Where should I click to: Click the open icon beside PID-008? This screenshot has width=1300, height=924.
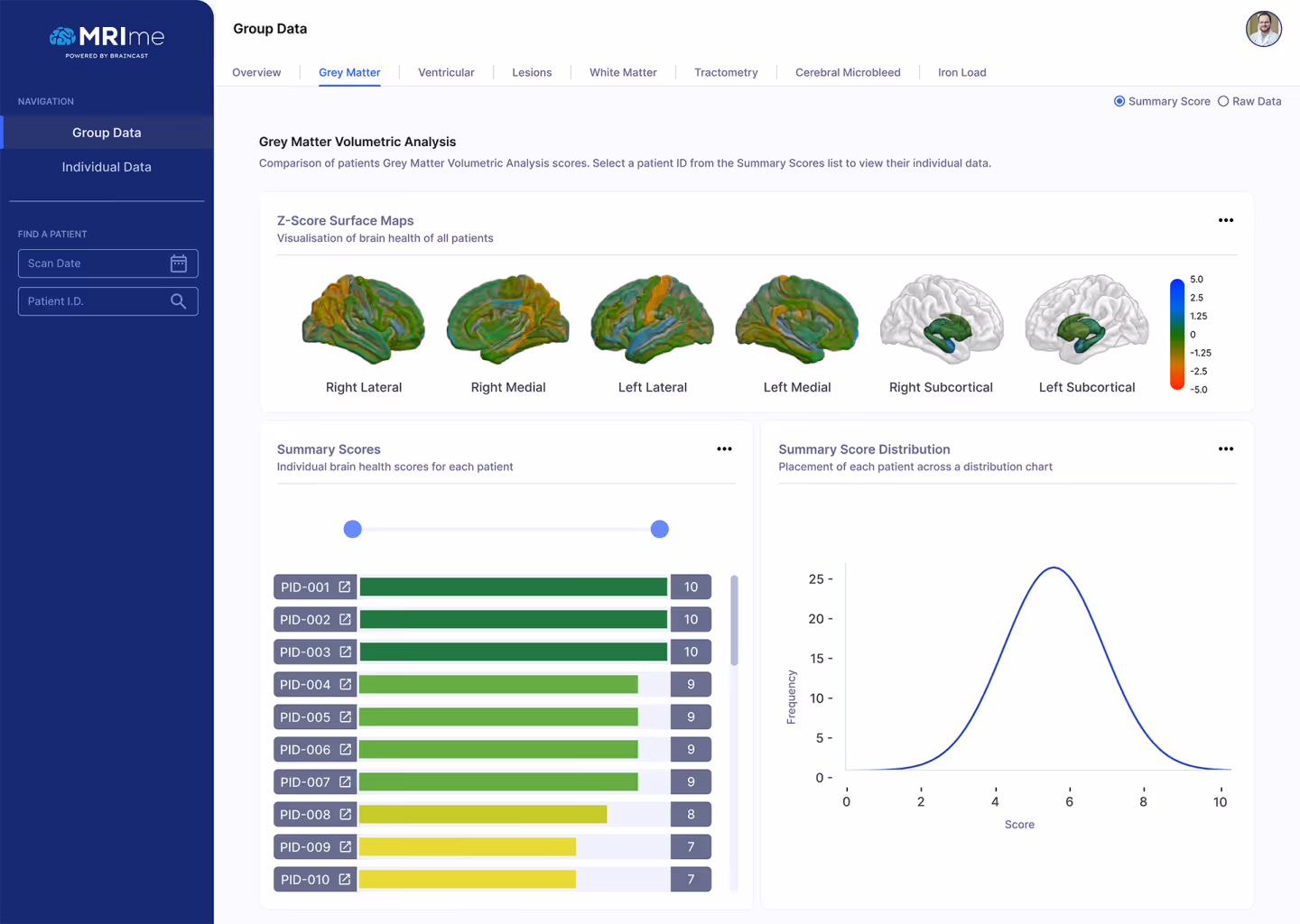coord(345,815)
